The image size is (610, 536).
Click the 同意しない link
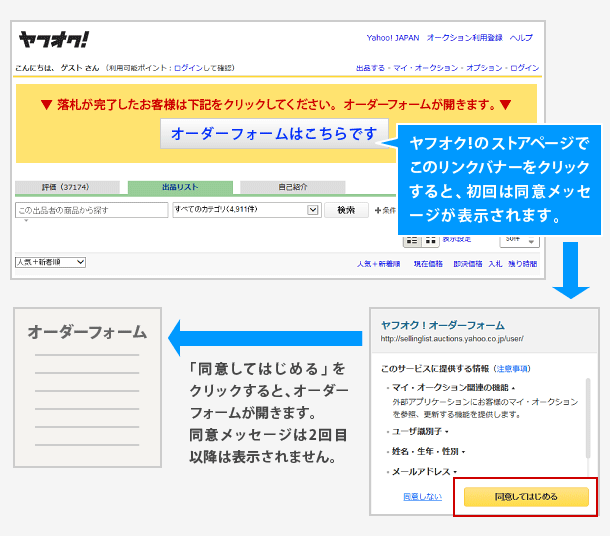422,497
